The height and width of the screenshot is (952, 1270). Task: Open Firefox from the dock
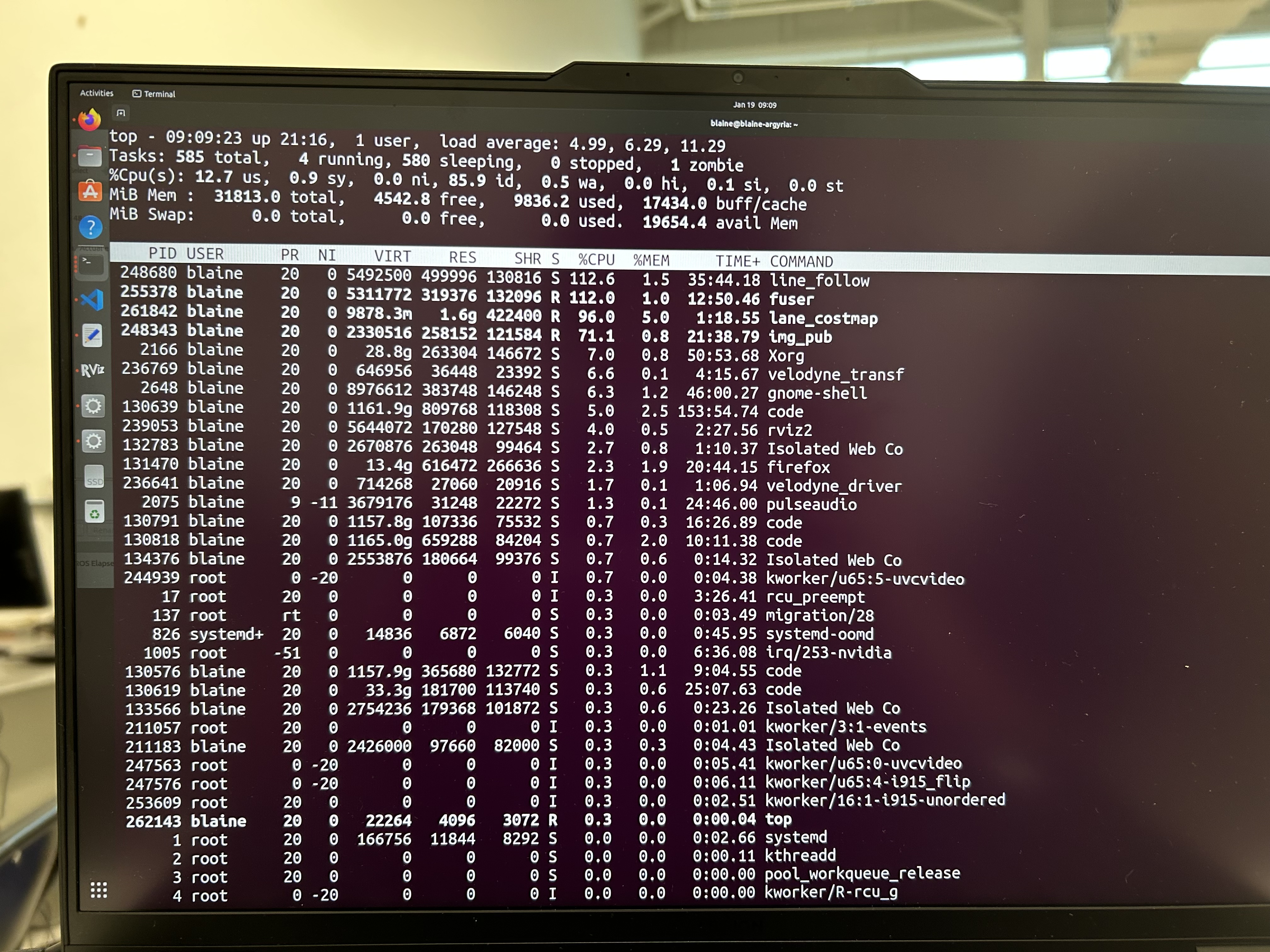pos(89,120)
